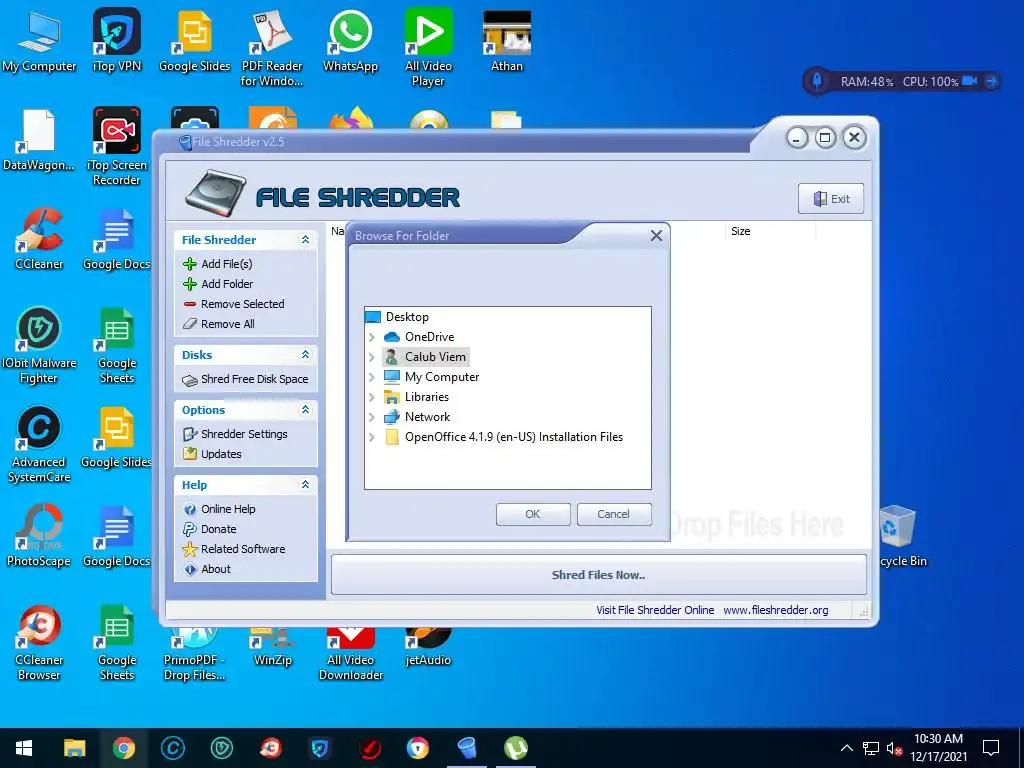
Task: Click the Online Help icon
Action: [x=190, y=509]
